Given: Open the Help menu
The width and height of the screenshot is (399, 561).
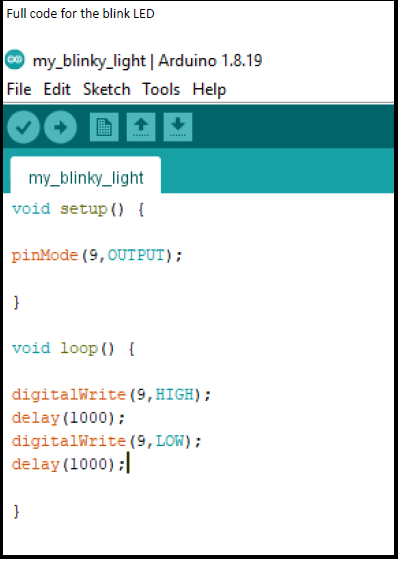Looking at the screenshot, I should pos(209,89).
